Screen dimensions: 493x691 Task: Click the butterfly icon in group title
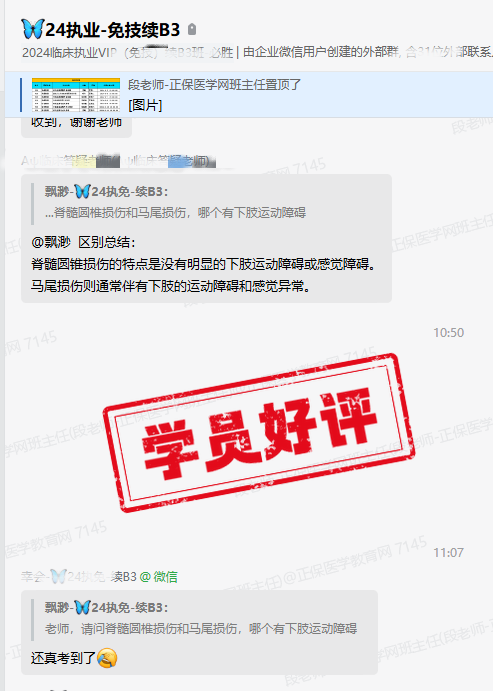pos(33,29)
